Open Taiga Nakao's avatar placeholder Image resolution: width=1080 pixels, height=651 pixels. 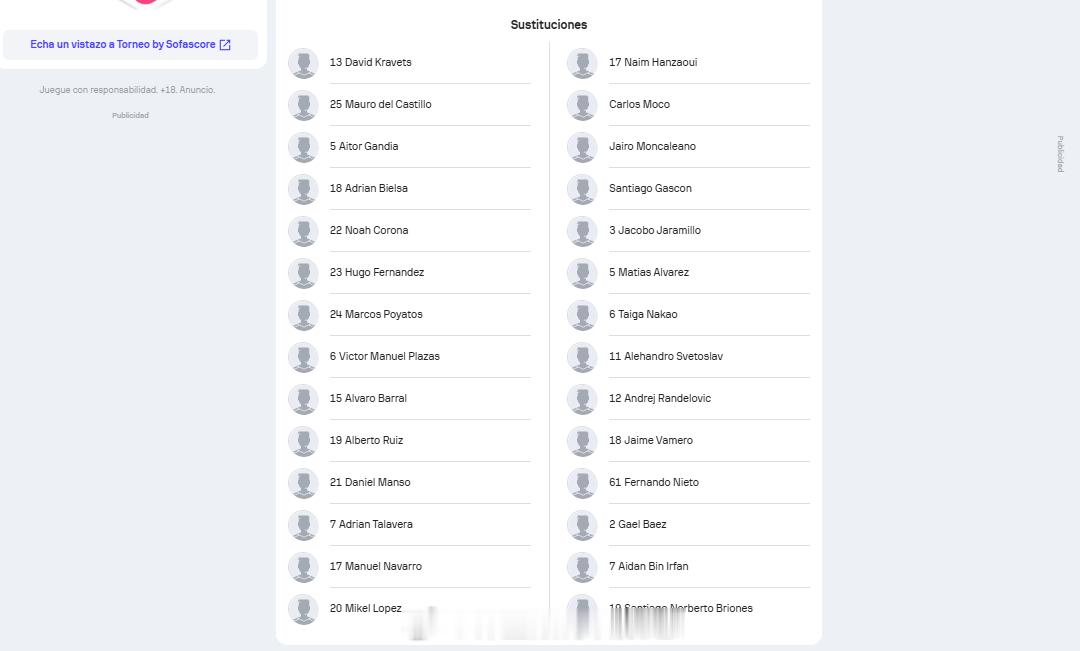click(x=582, y=315)
